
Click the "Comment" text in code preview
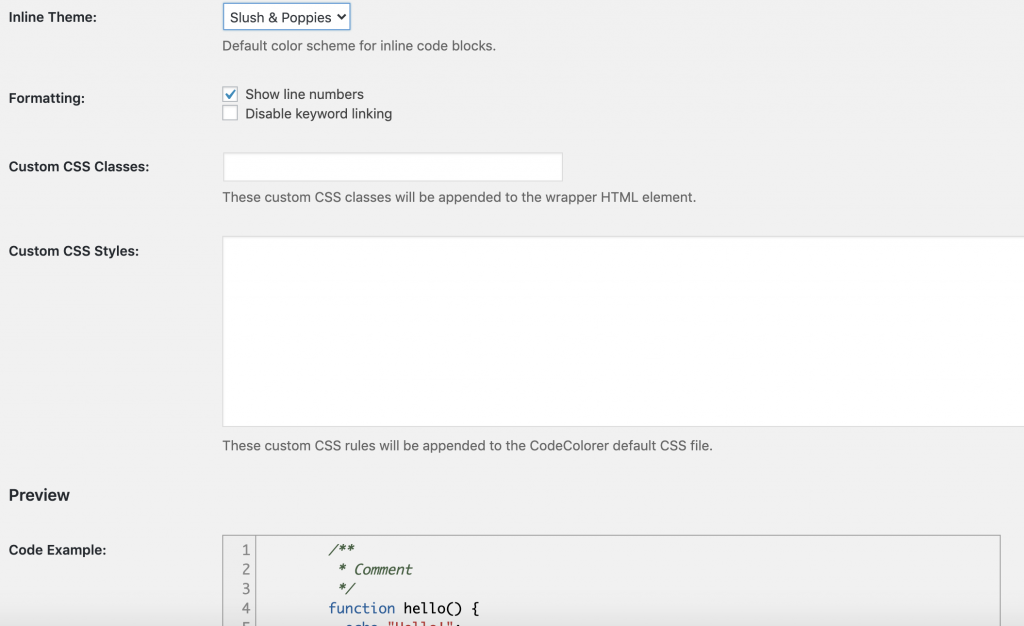383,569
